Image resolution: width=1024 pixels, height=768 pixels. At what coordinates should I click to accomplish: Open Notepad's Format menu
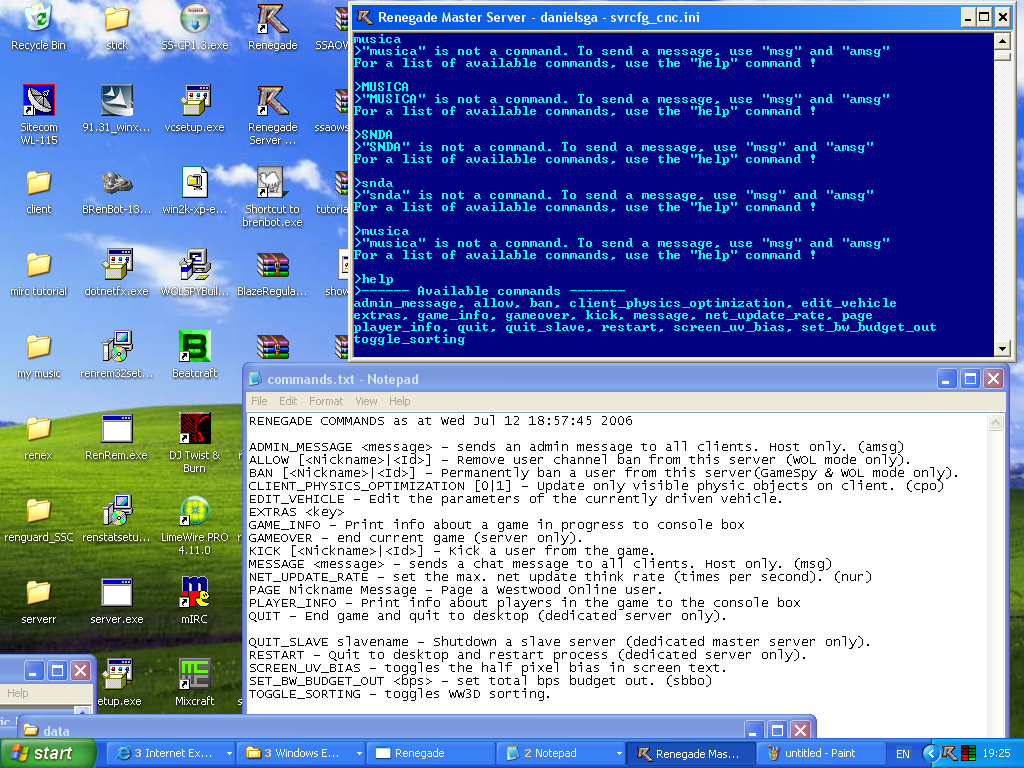click(326, 401)
